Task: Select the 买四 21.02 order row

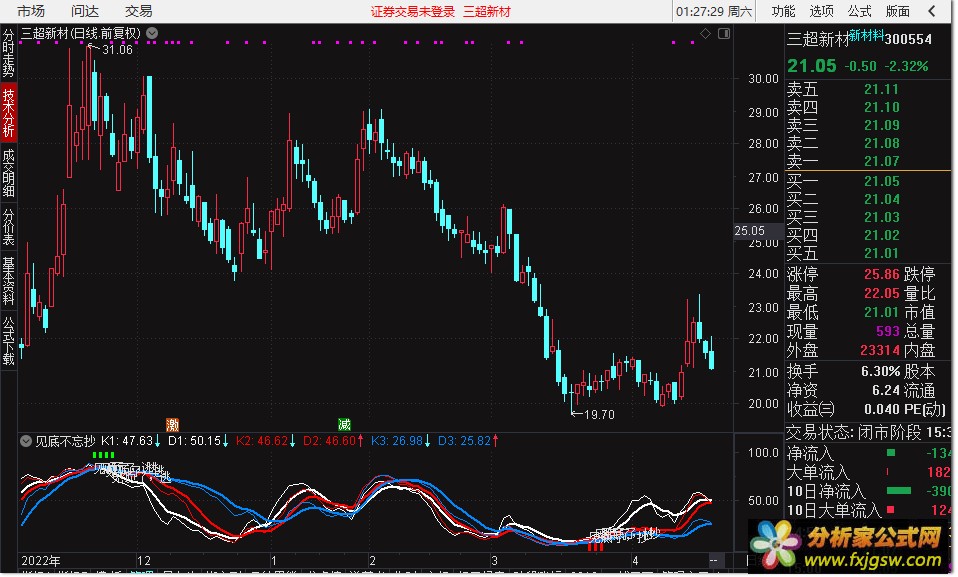Action: point(868,235)
